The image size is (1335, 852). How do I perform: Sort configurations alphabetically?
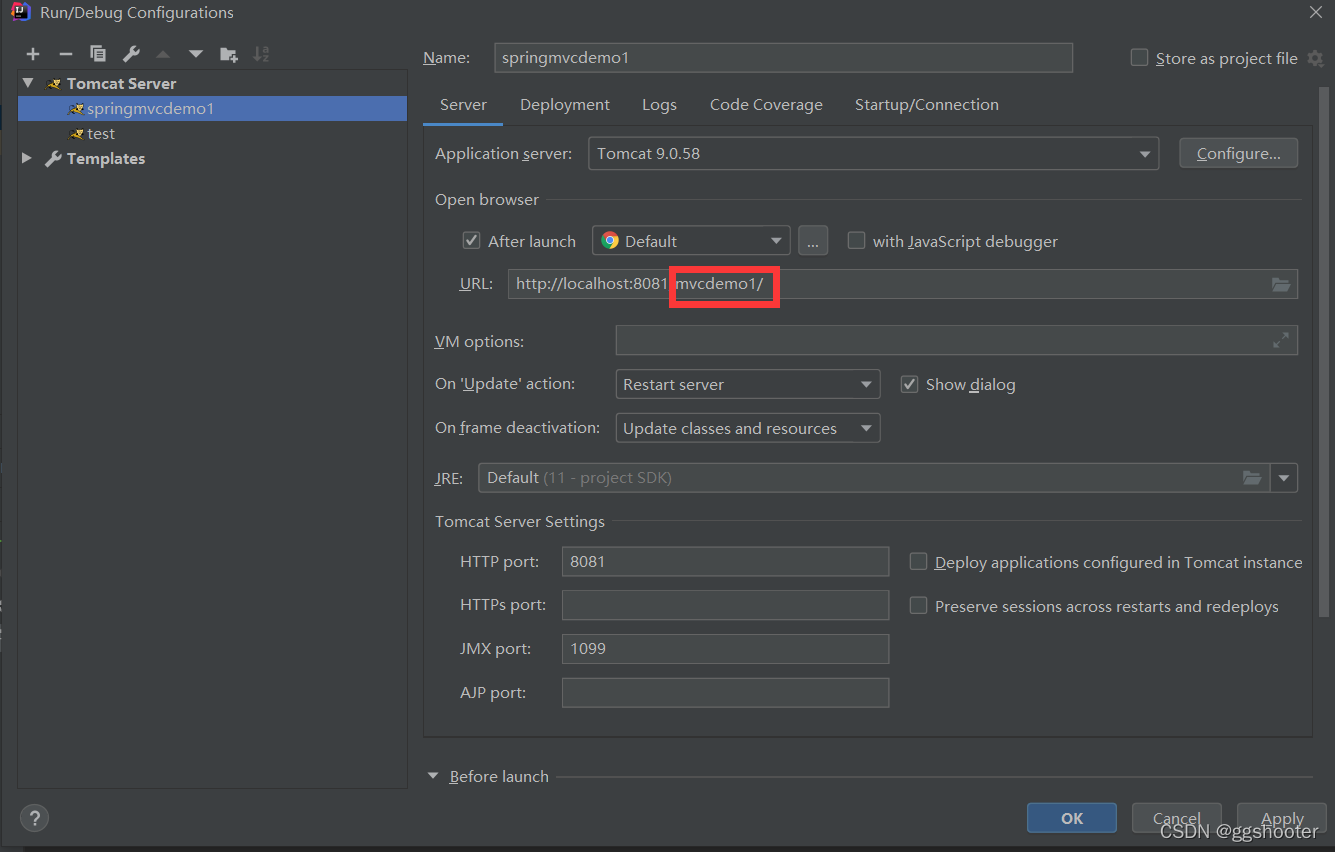261,54
